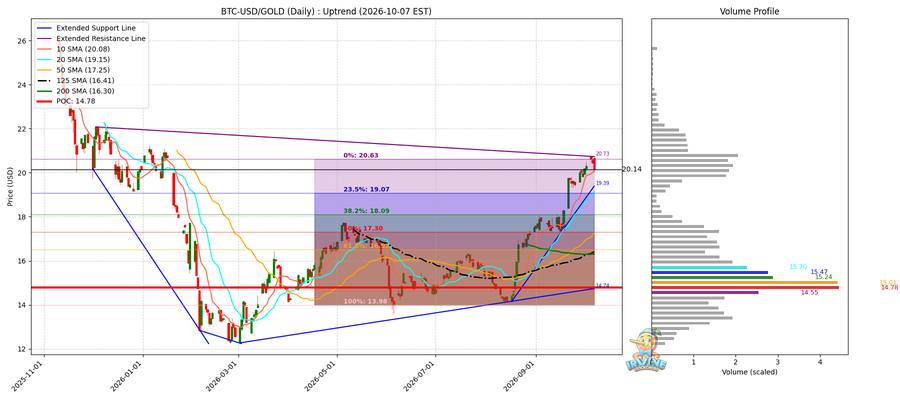The width and height of the screenshot is (900, 400).
Task: Click the date tick "2026-05-01"
Action: click(x=322, y=376)
